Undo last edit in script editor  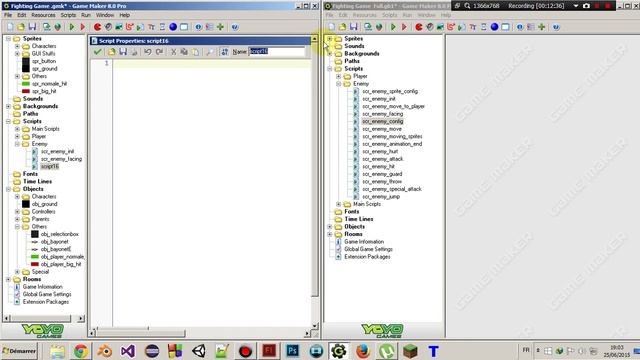[x=148, y=52]
